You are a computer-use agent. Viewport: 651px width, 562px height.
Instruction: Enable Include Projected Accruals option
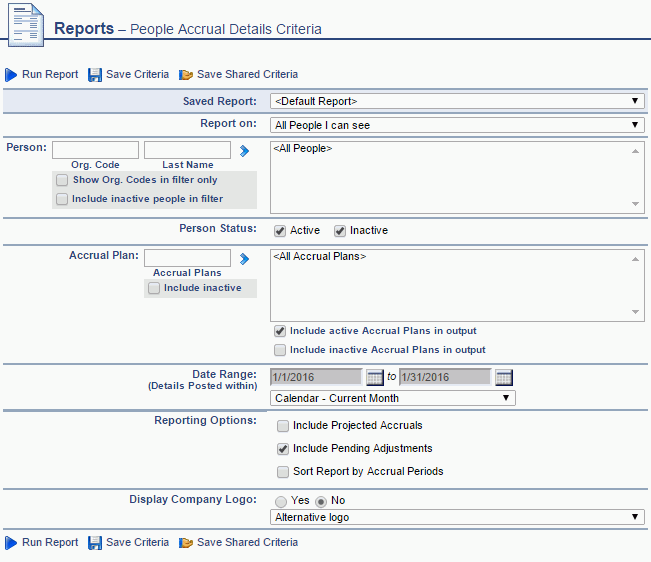click(x=283, y=426)
